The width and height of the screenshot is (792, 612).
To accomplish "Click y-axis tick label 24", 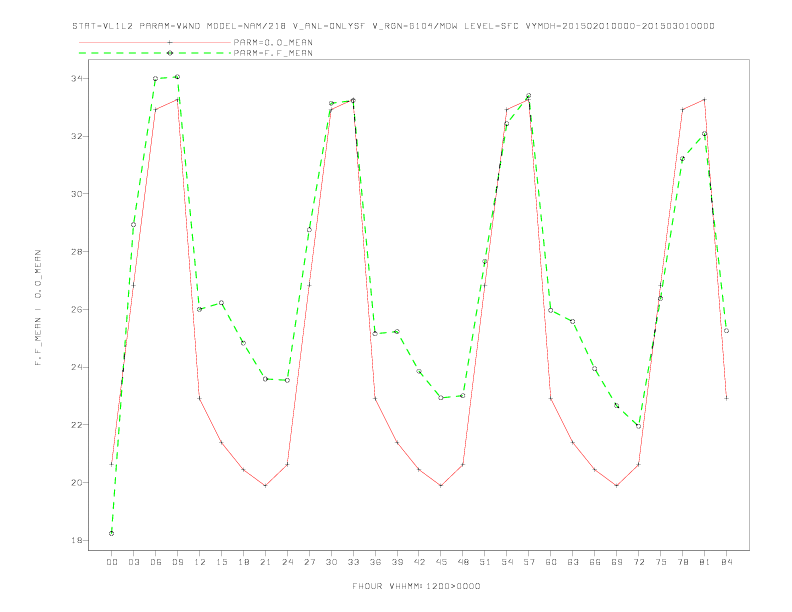I will click(77, 367).
